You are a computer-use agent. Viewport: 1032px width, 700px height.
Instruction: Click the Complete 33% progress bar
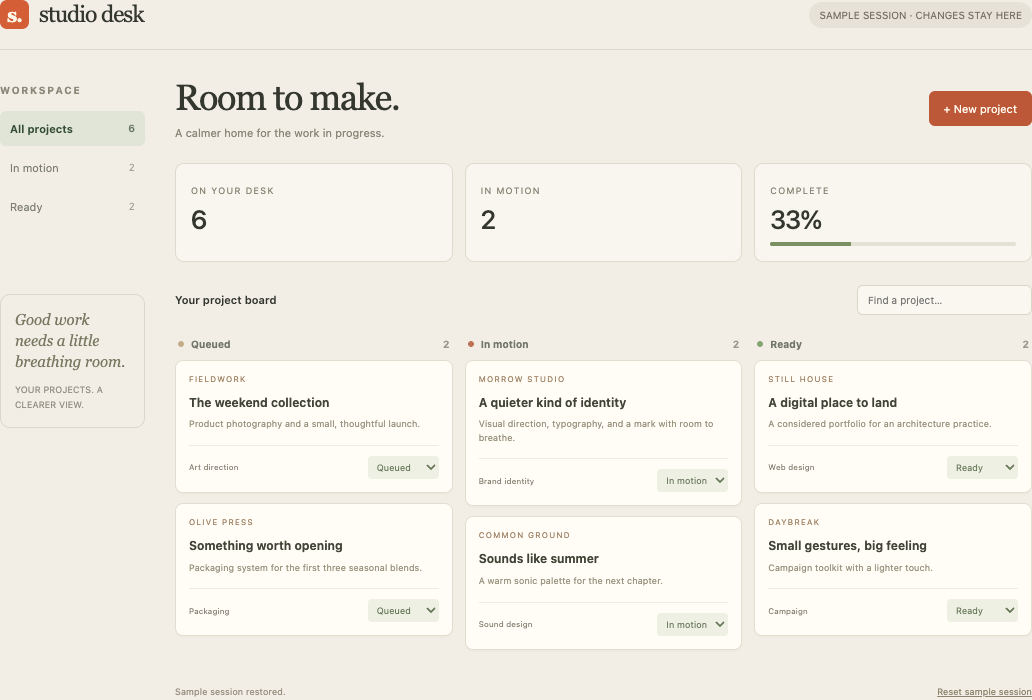click(x=892, y=244)
